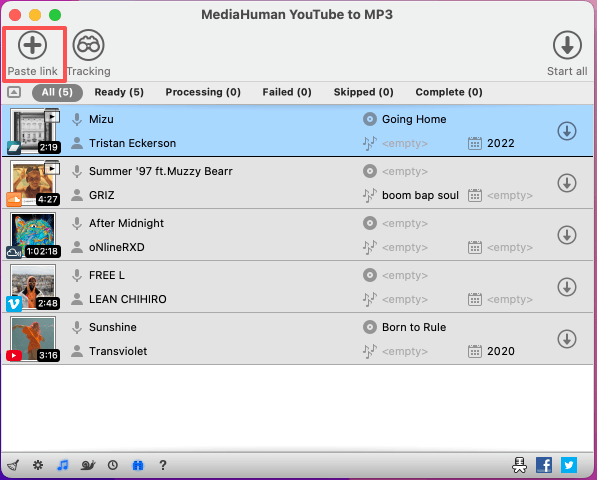Image resolution: width=597 pixels, height=480 pixels.
Task: Click the SoundCloud badge on Summer '97 thumbnail
Action: [14, 199]
